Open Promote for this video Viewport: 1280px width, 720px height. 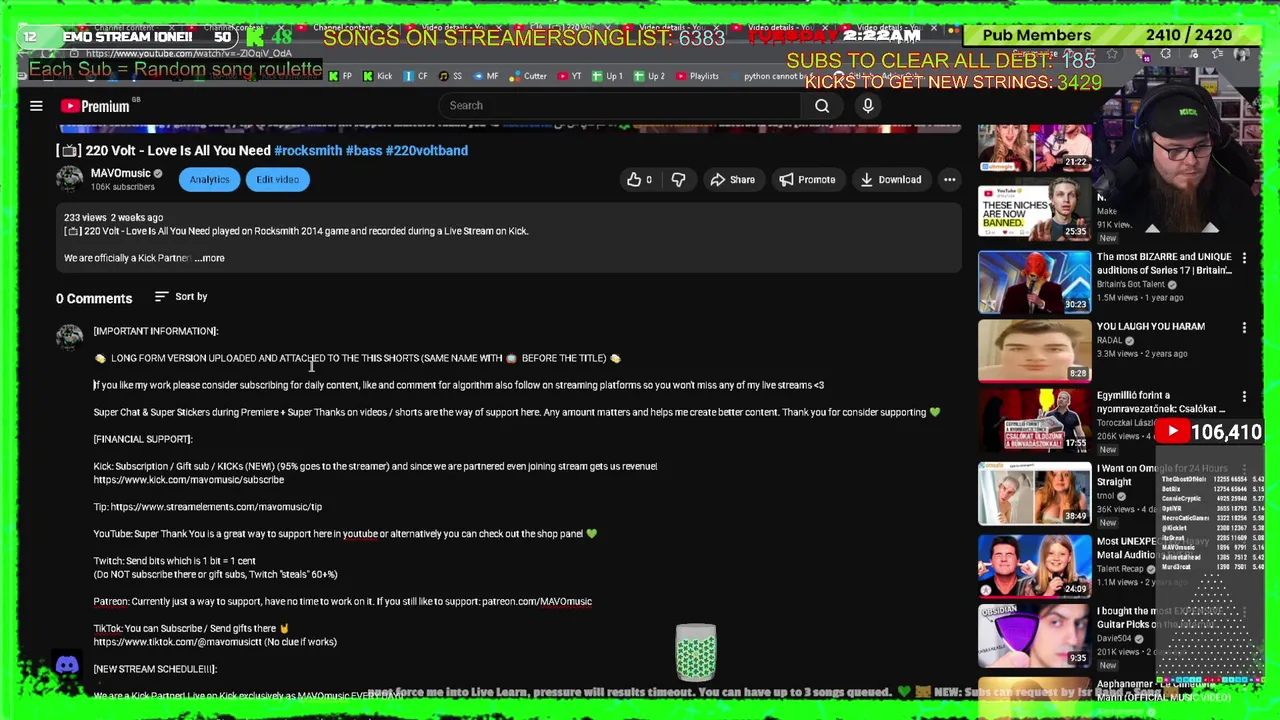[806, 180]
